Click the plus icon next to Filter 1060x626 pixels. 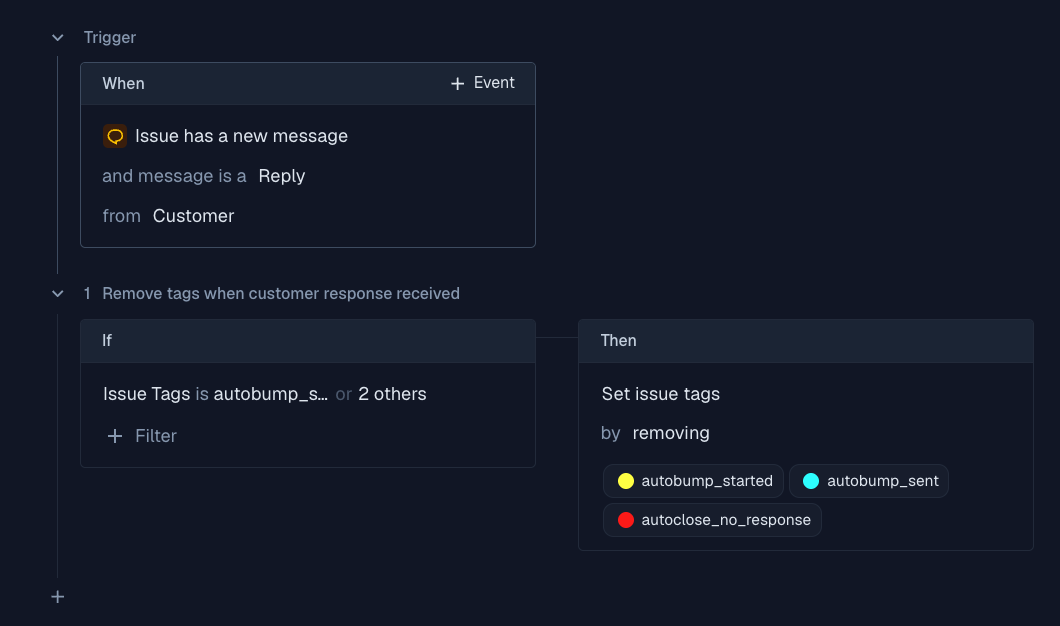[x=115, y=436]
